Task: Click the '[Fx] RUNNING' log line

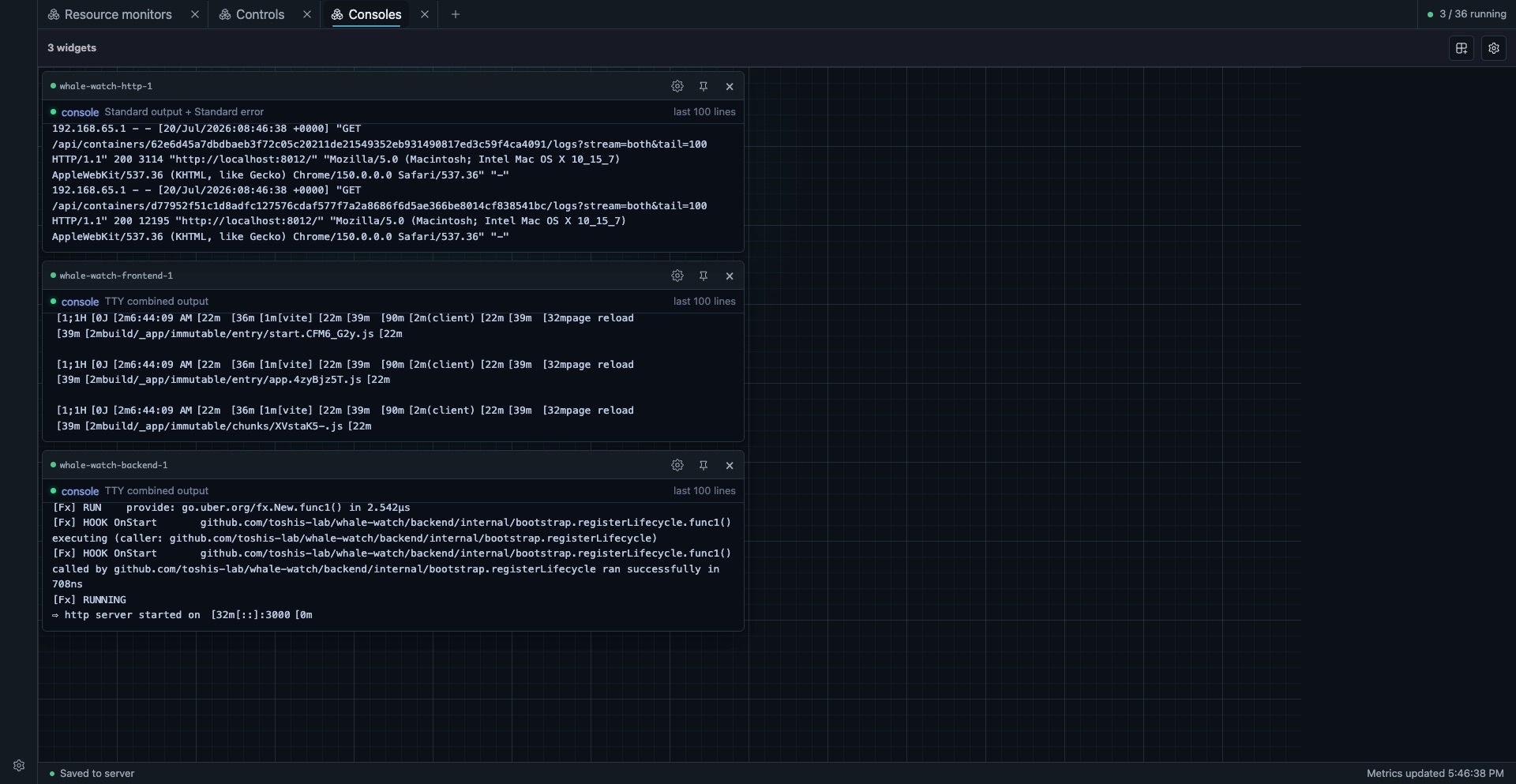Action: tap(89, 600)
